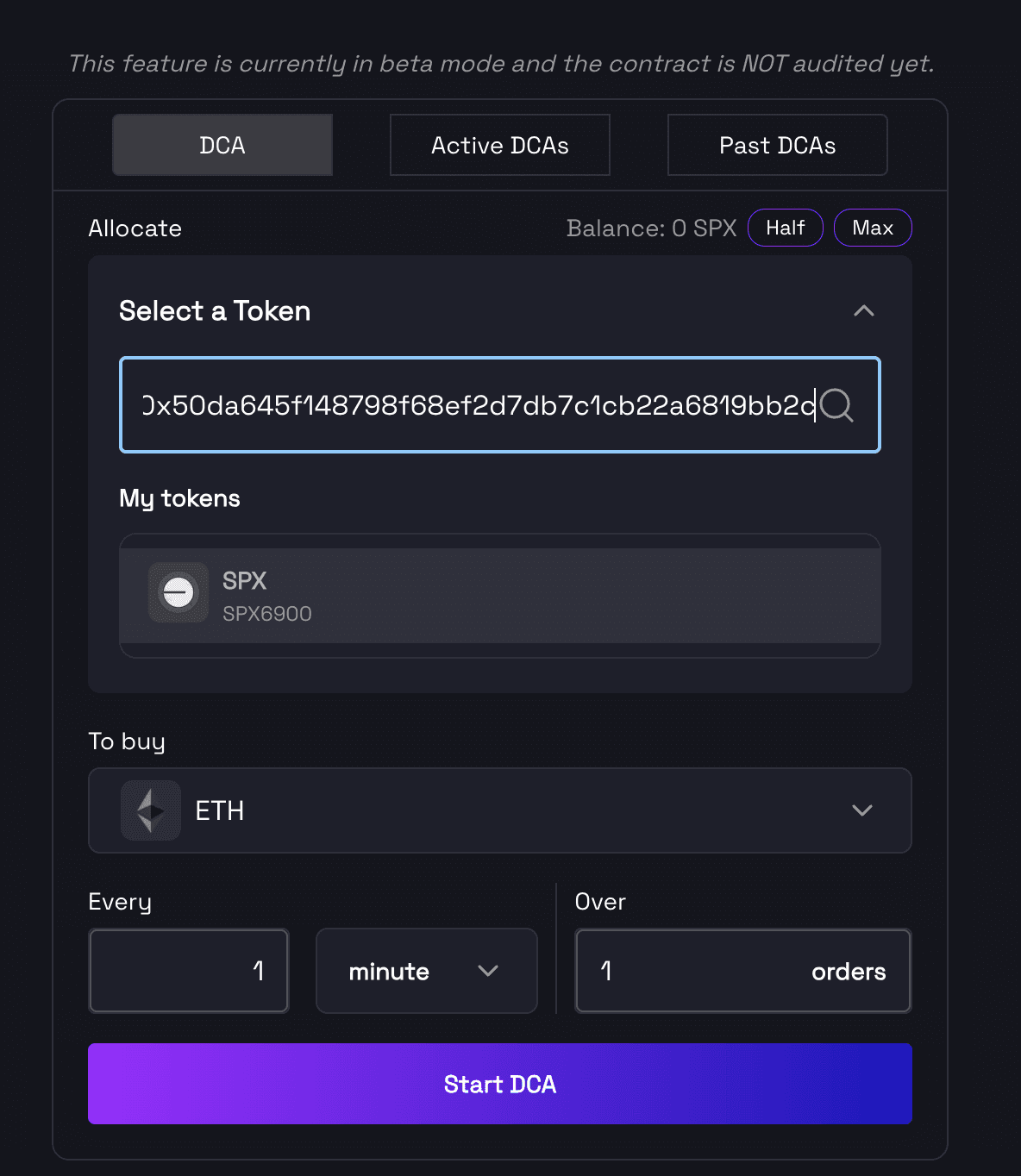Select the DCA tab

222,145
